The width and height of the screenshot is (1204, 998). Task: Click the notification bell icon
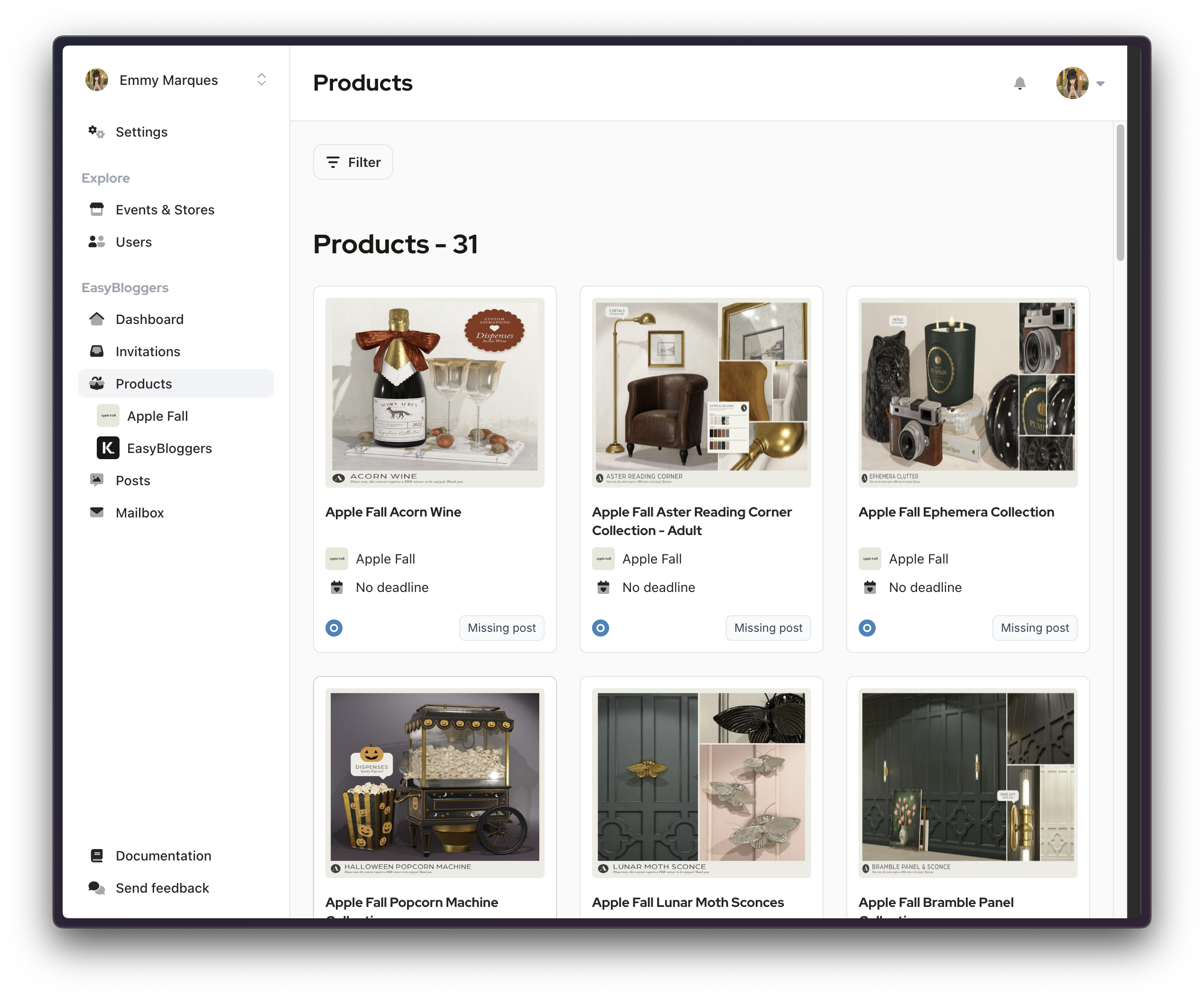[1019, 83]
